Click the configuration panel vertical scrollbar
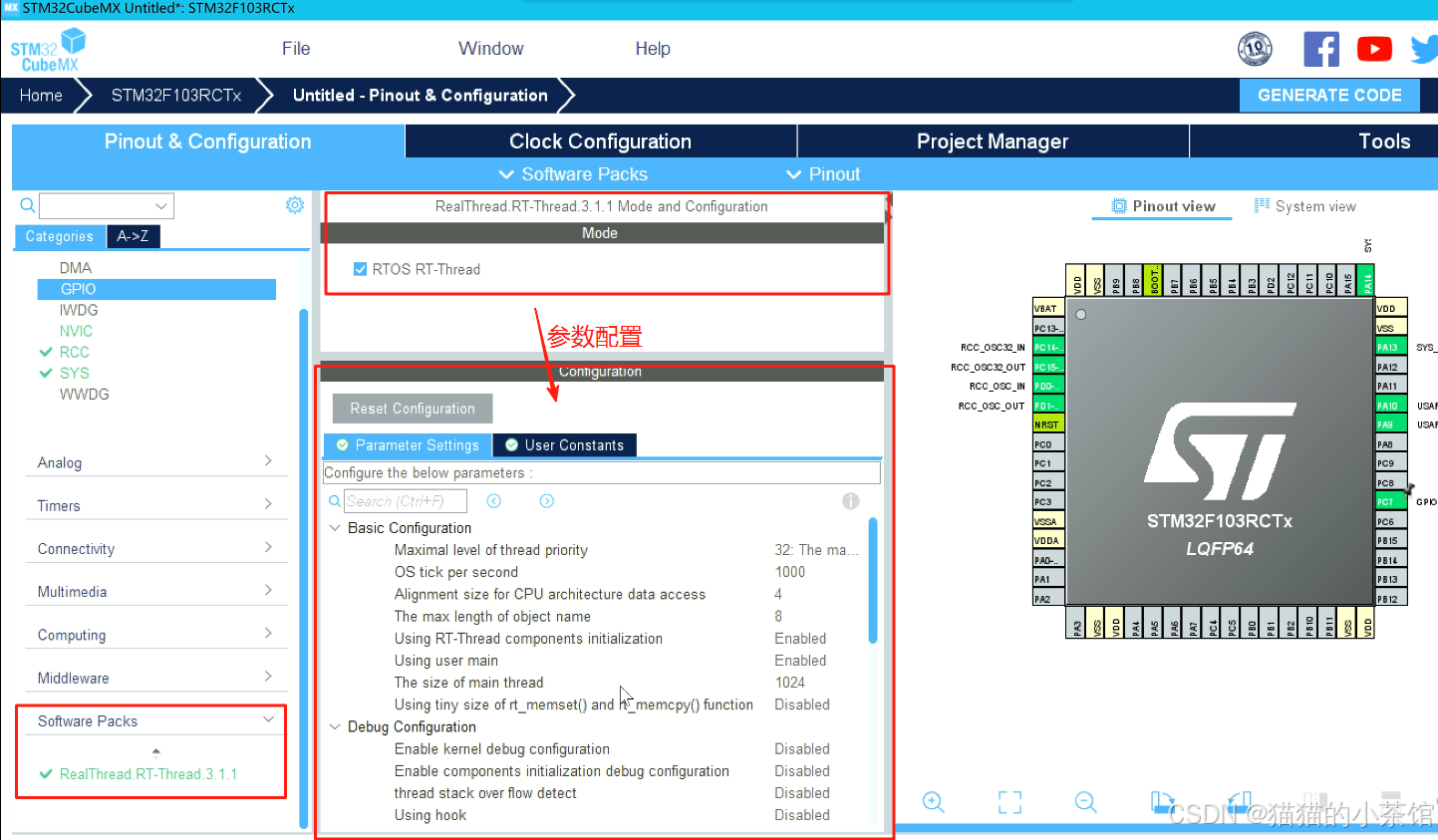 873,580
